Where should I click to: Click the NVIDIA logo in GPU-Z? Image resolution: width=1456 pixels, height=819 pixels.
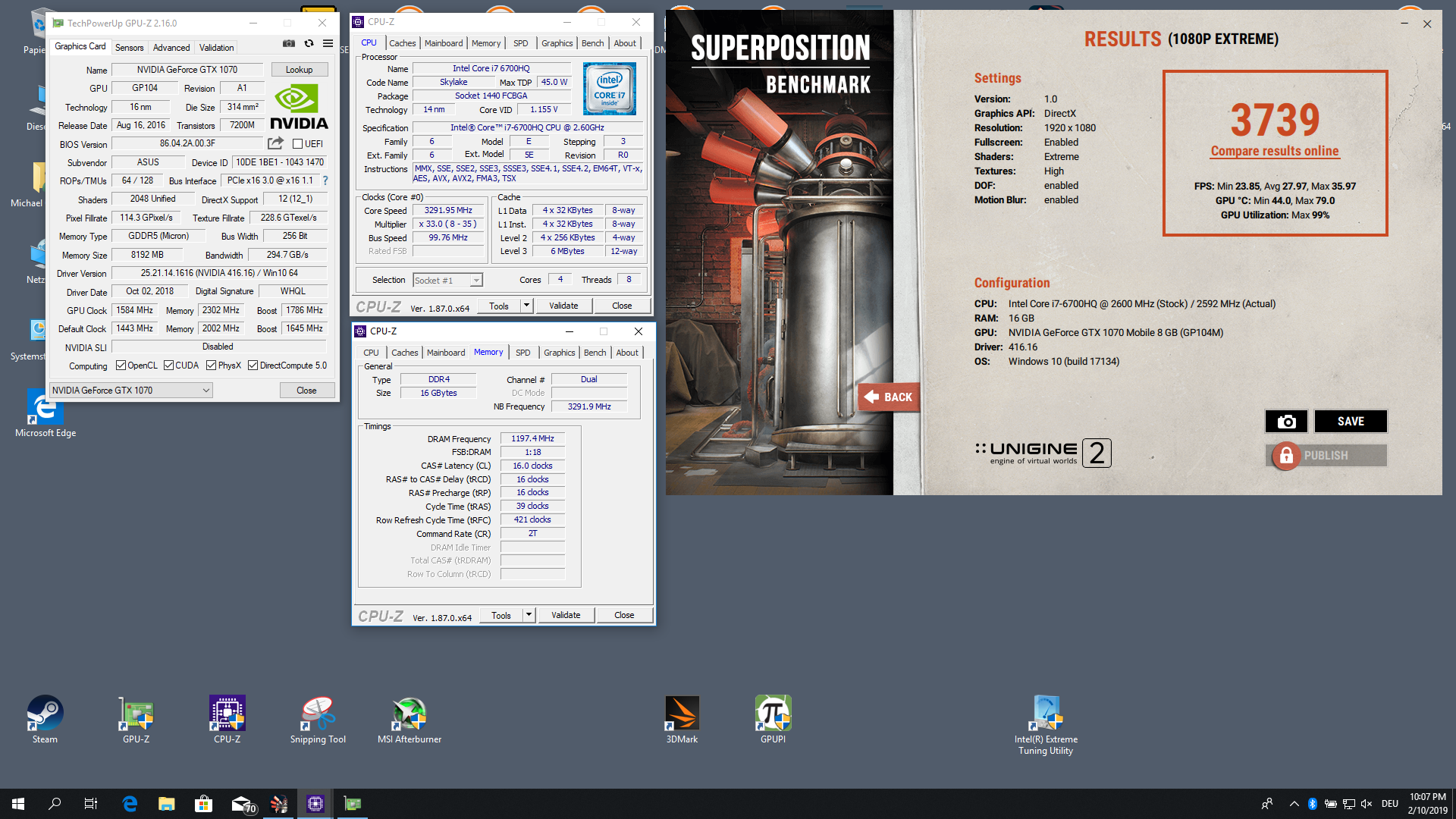point(299,107)
